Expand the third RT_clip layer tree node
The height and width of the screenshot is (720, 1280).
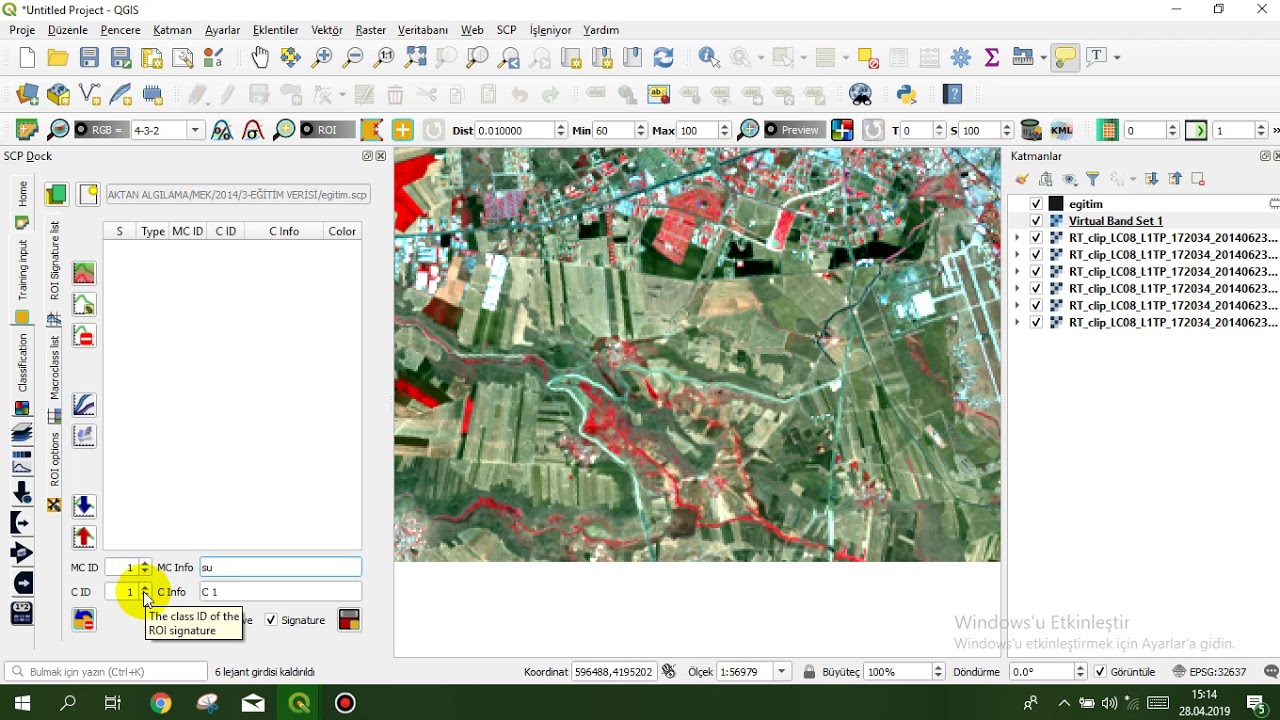(x=1017, y=272)
